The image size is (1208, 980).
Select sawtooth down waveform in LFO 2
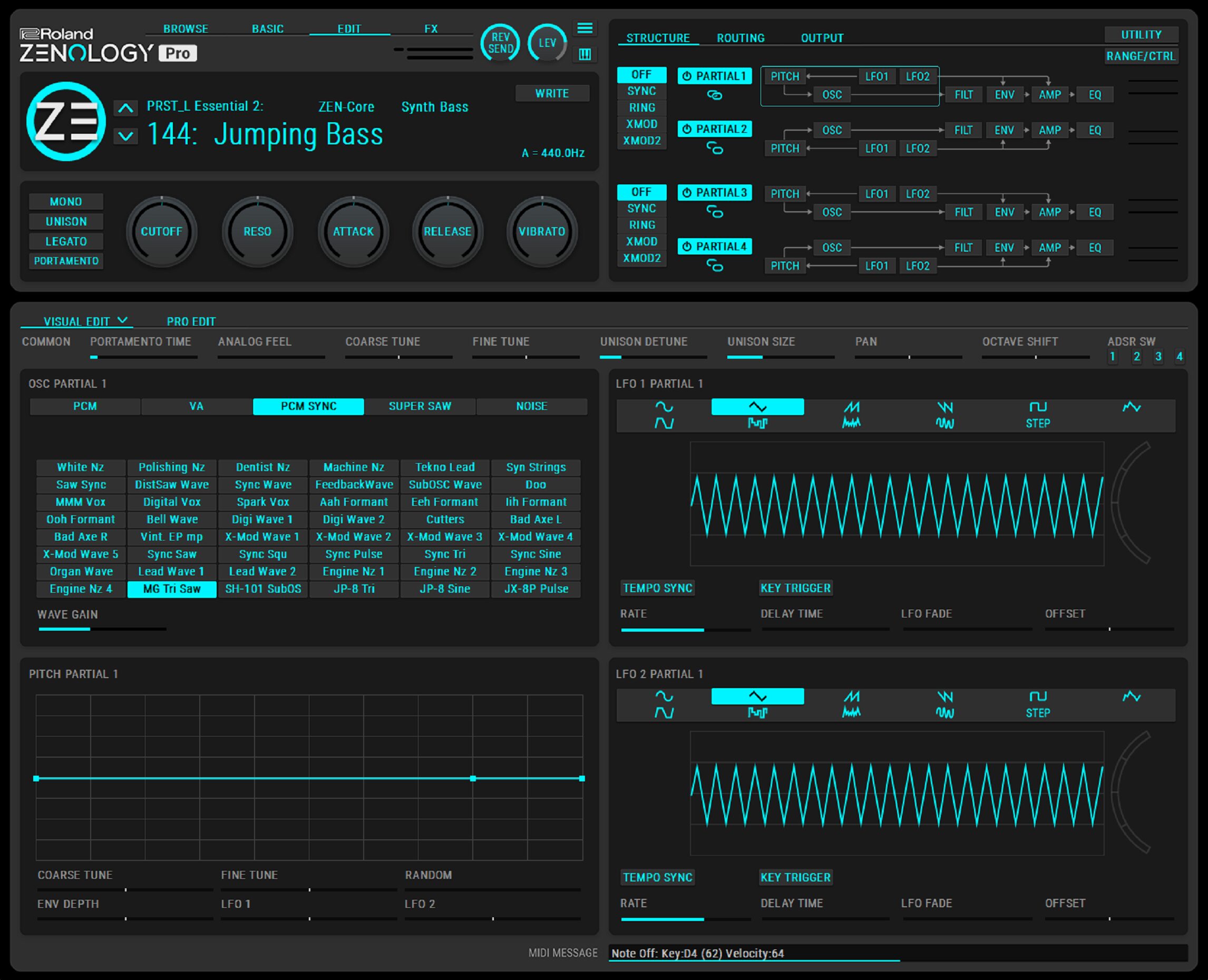tap(945, 696)
